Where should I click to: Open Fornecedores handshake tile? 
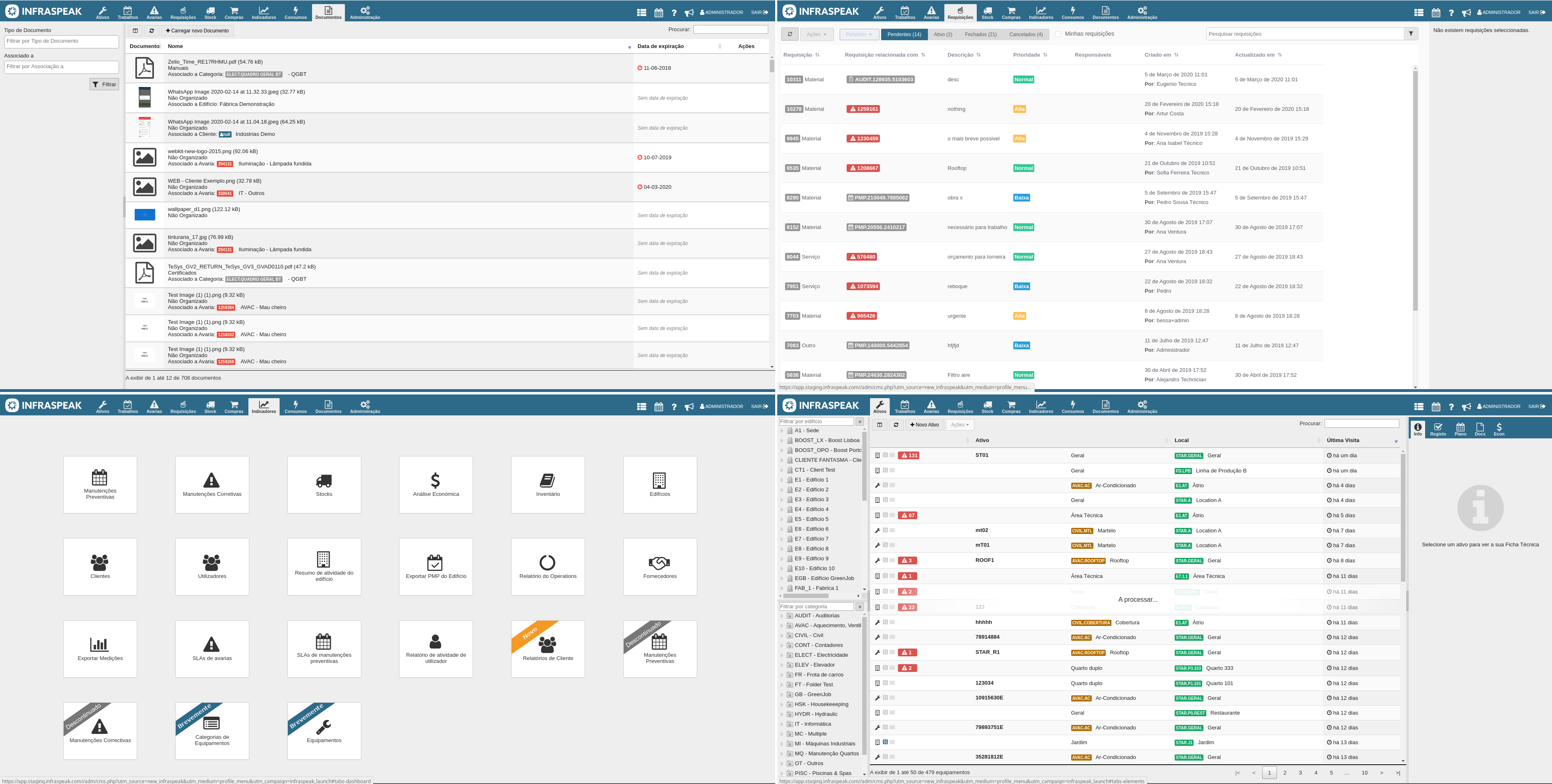[660, 566]
